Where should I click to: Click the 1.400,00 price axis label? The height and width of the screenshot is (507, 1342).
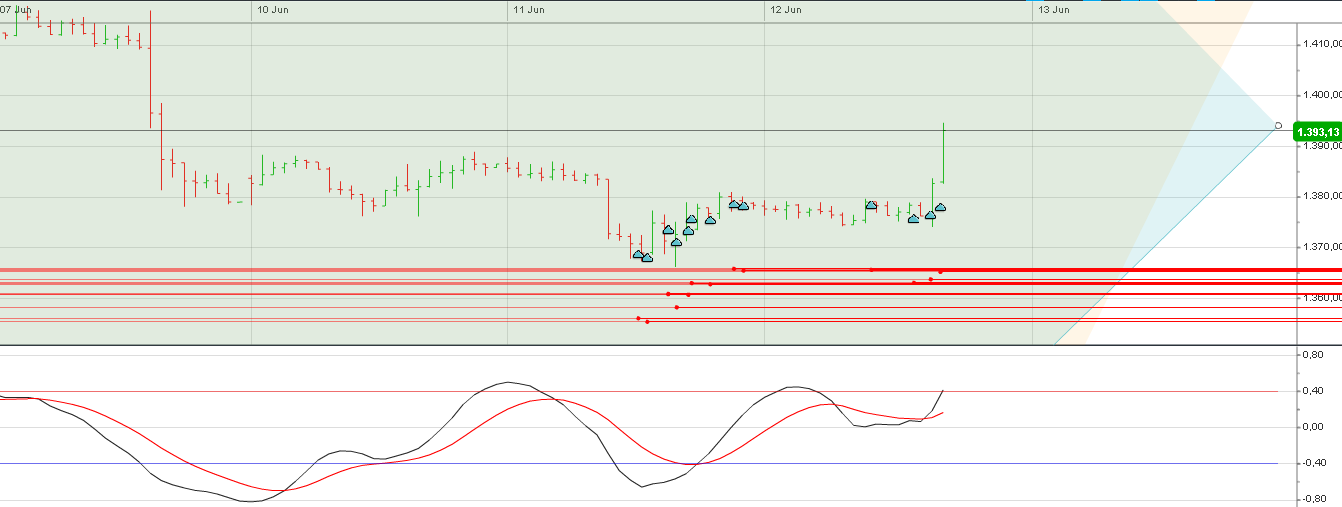[x=1320, y=95]
